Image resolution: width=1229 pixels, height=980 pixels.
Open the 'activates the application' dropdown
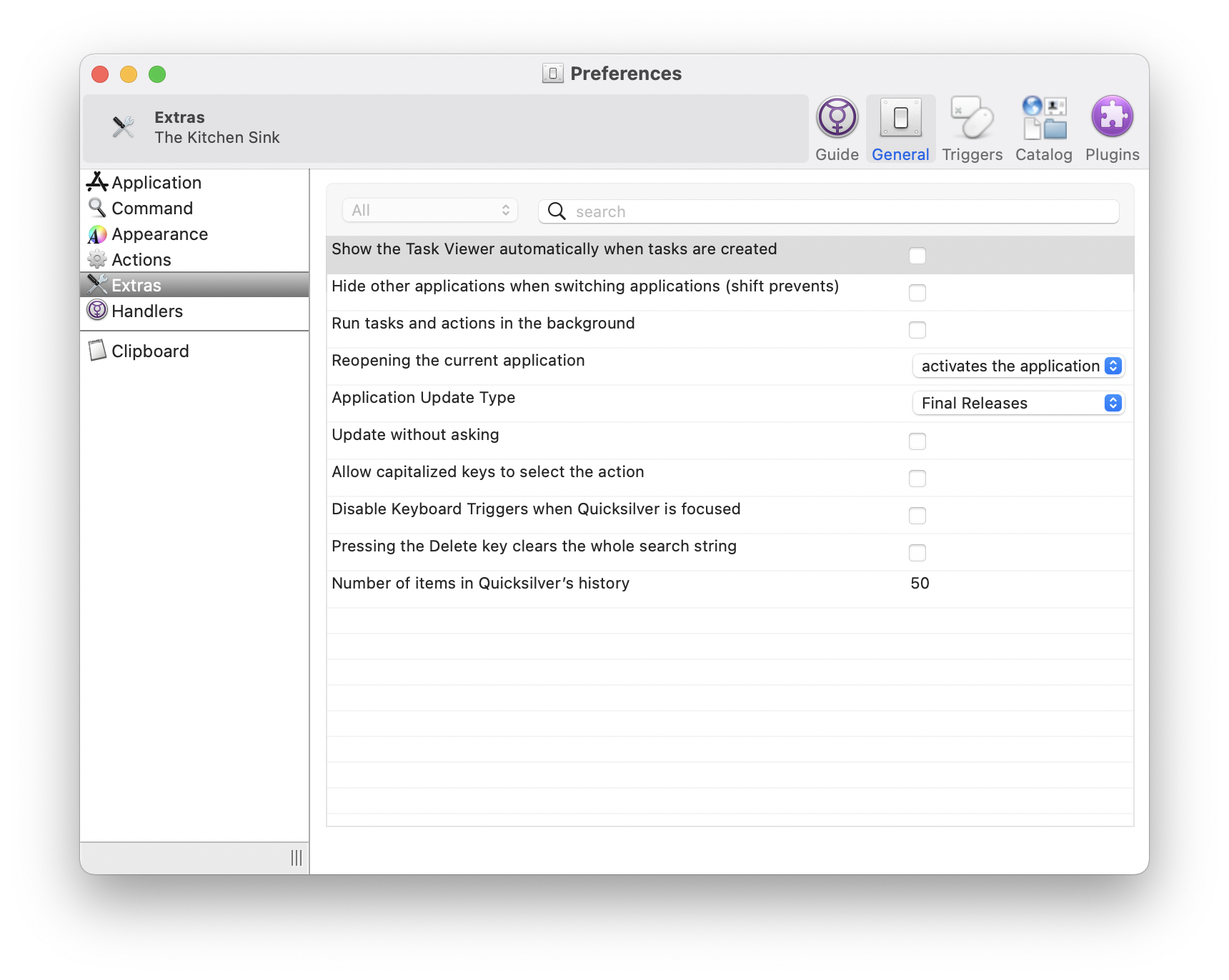click(1018, 366)
